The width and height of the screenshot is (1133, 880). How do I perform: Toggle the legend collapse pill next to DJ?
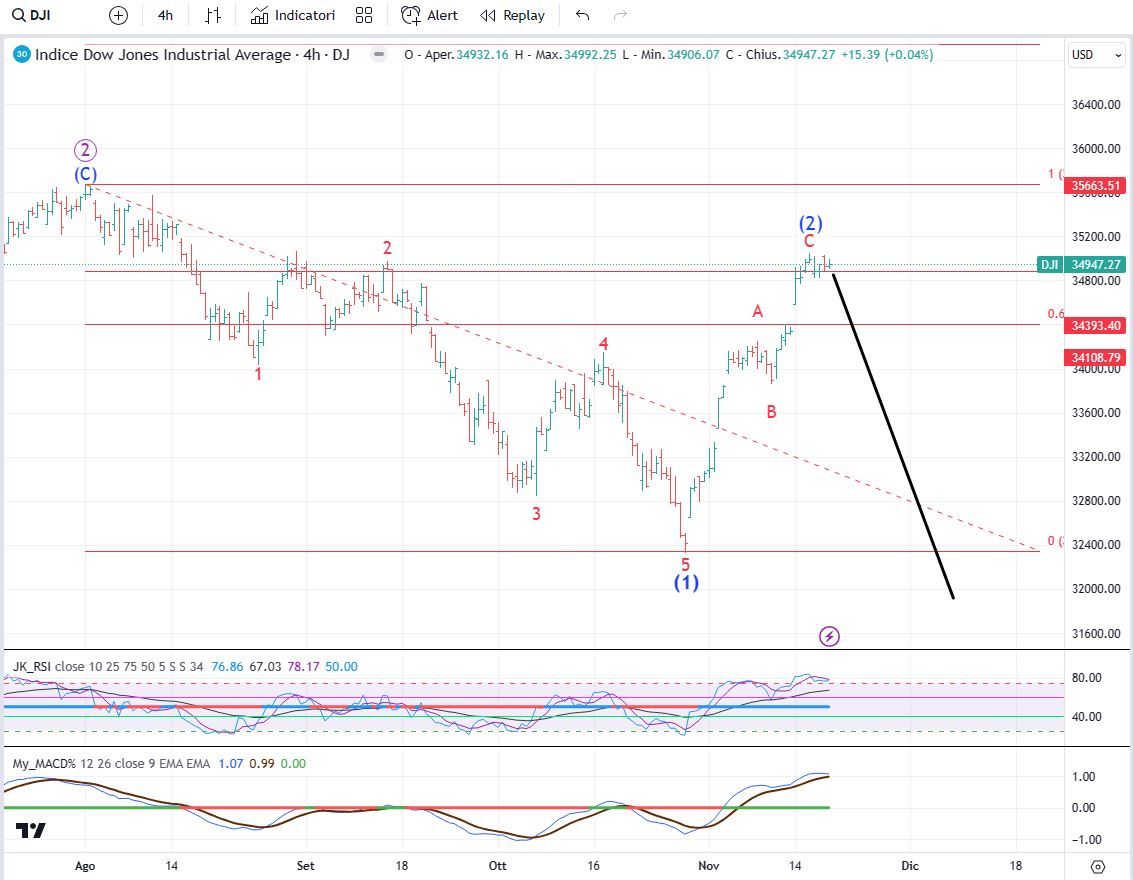click(379, 54)
